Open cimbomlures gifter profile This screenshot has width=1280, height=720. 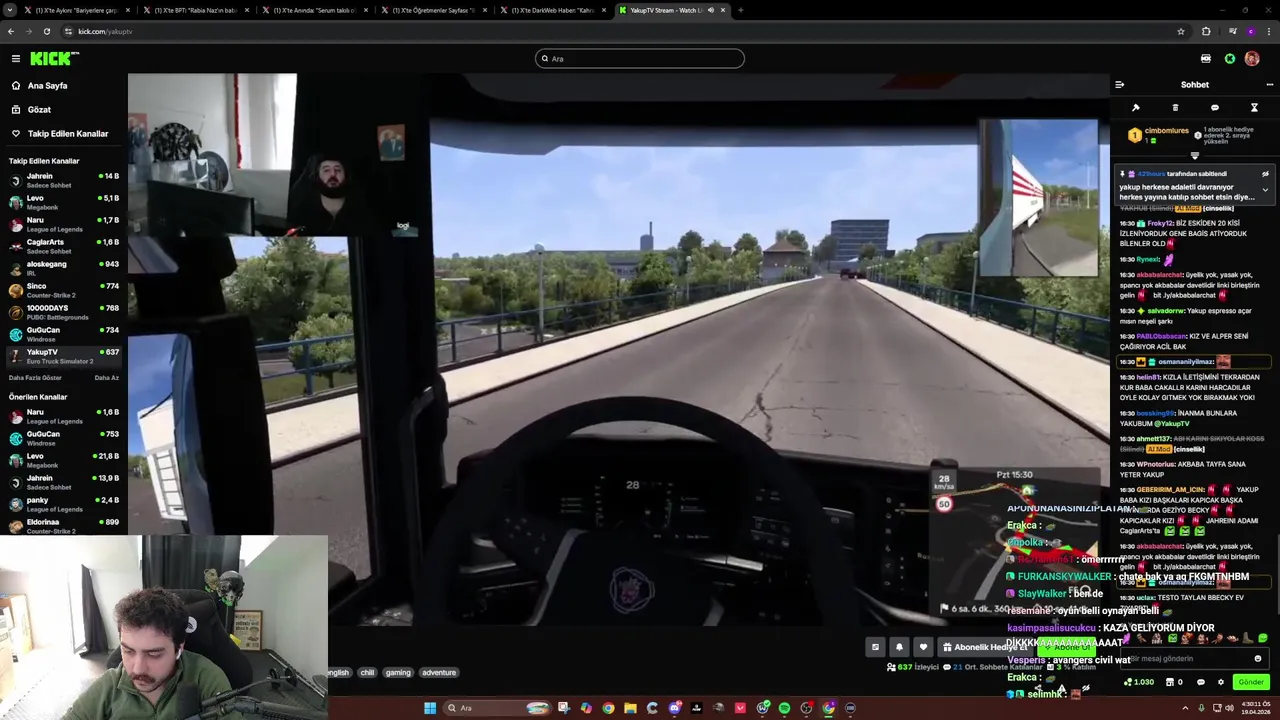1166,131
